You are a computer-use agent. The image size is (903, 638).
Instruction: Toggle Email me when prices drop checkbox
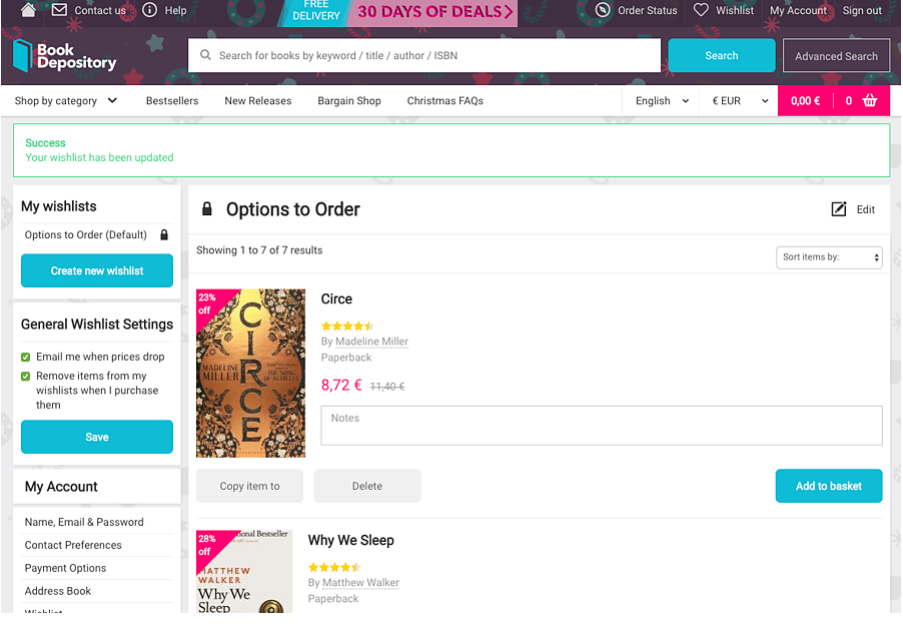pos(26,357)
